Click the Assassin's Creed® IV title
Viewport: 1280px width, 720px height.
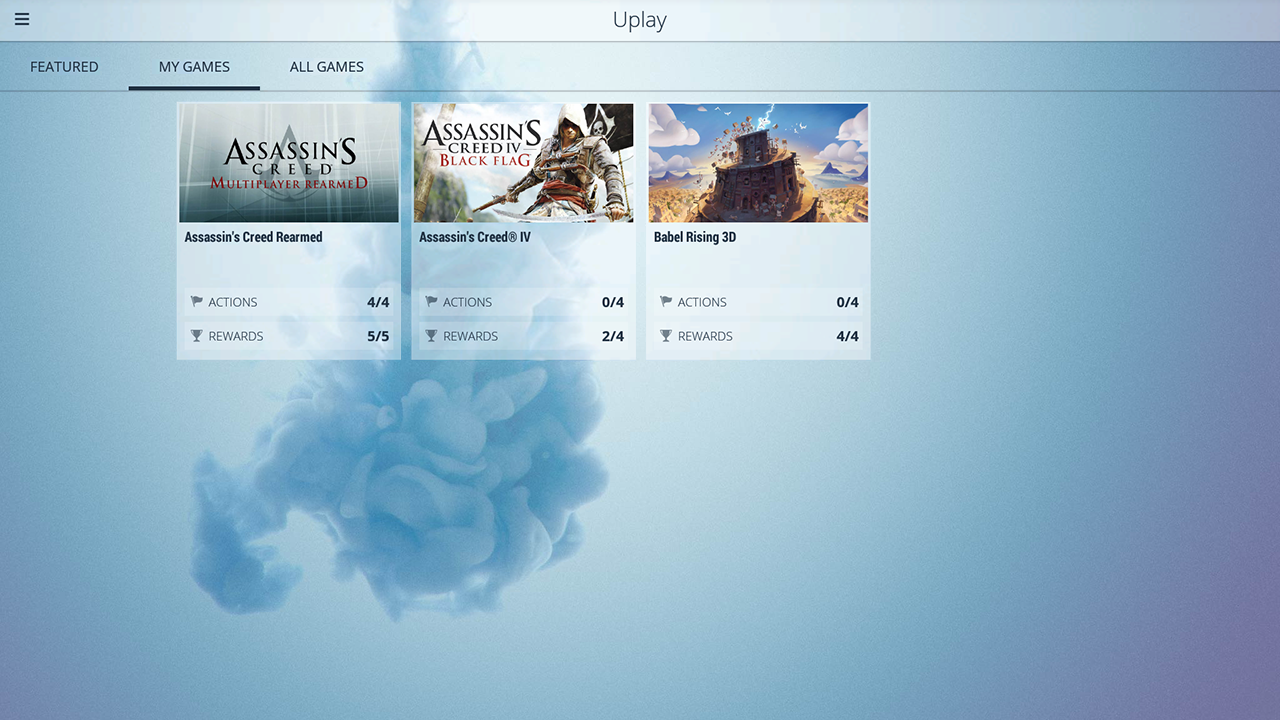point(475,237)
